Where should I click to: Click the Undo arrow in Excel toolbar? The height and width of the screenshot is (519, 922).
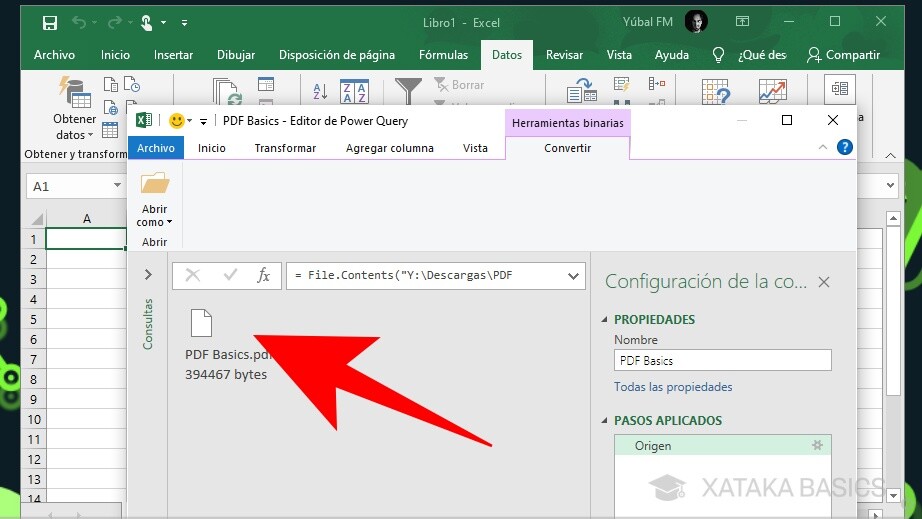tap(79, 22)
